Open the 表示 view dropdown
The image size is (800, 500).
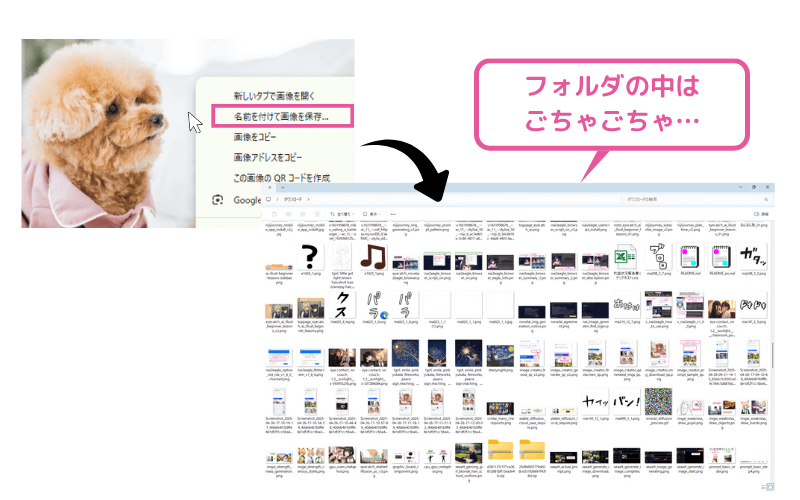click(x=373, y=214)
